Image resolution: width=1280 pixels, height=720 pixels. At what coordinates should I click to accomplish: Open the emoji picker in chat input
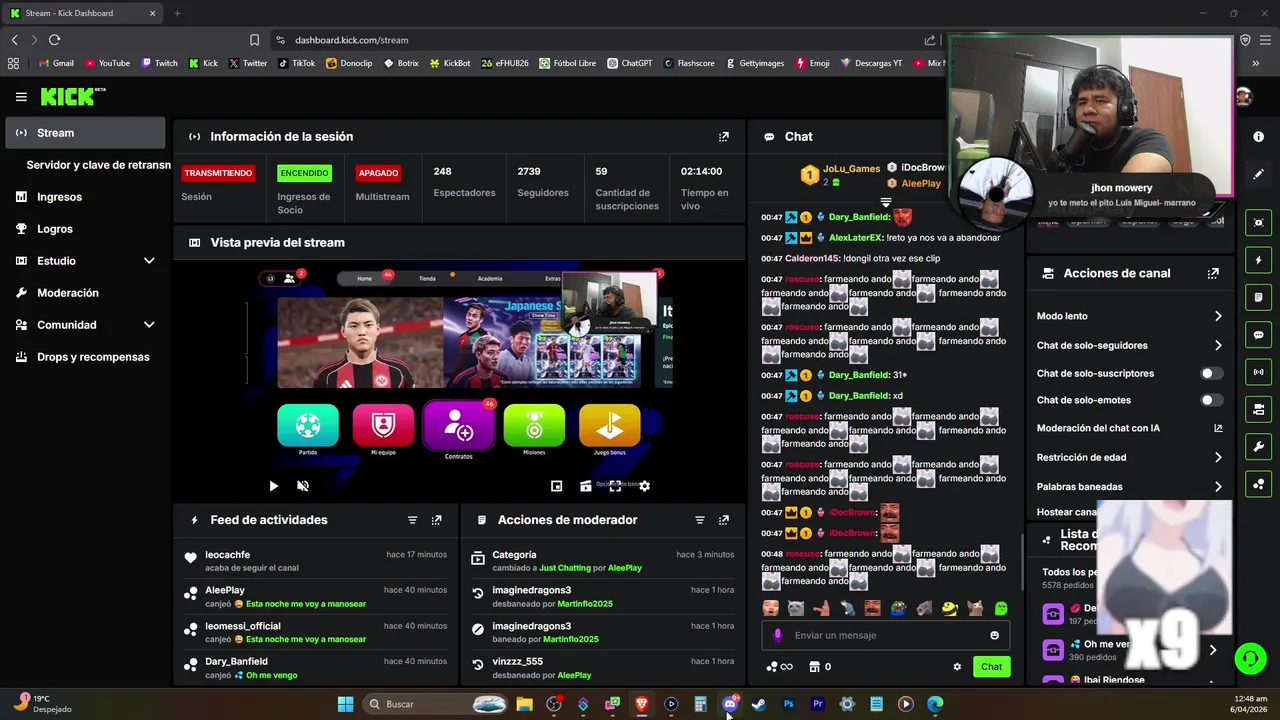994,635
